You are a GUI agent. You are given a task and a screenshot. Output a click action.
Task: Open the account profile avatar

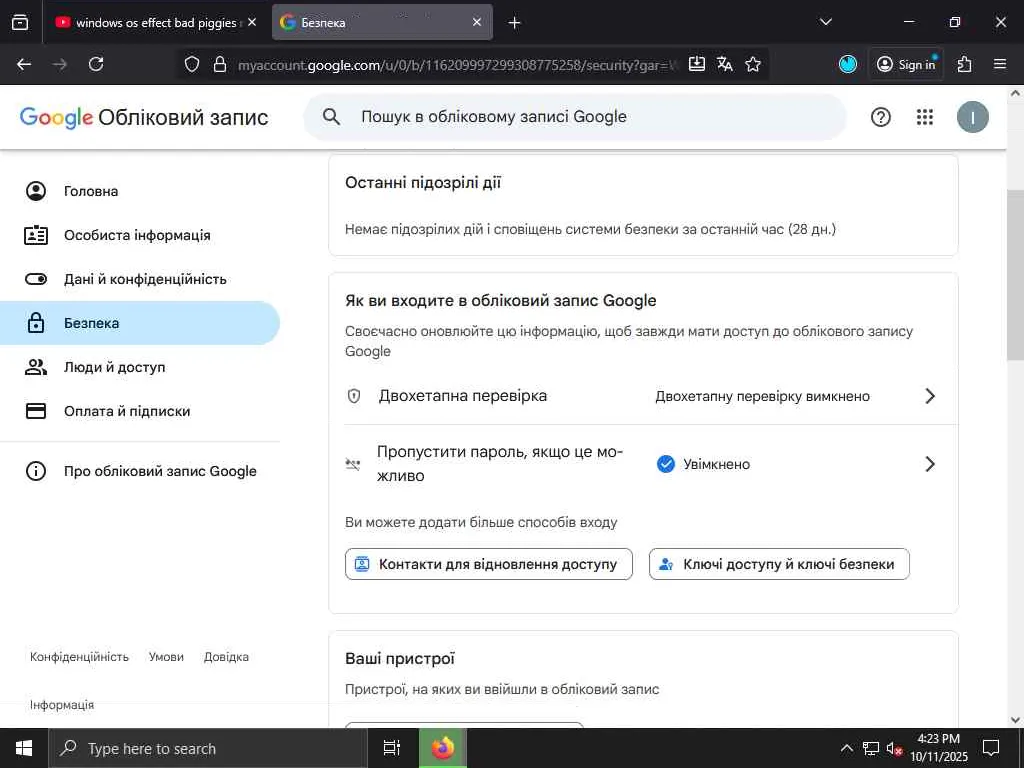tap(972, 118)
